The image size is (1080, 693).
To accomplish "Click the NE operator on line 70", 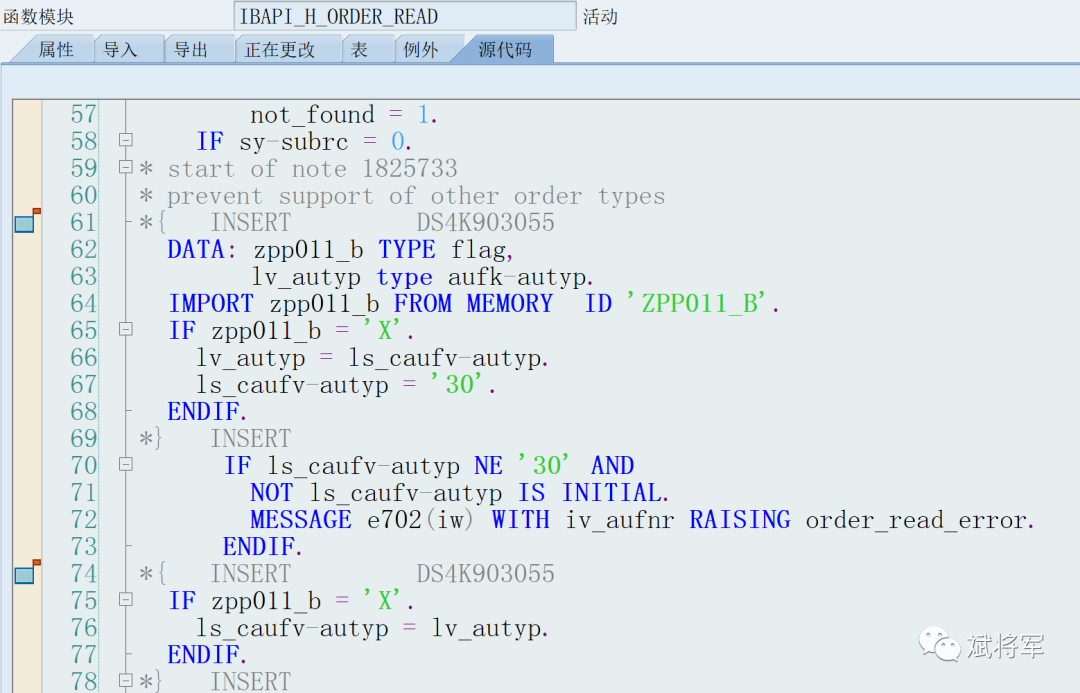I will click(488, 466).
